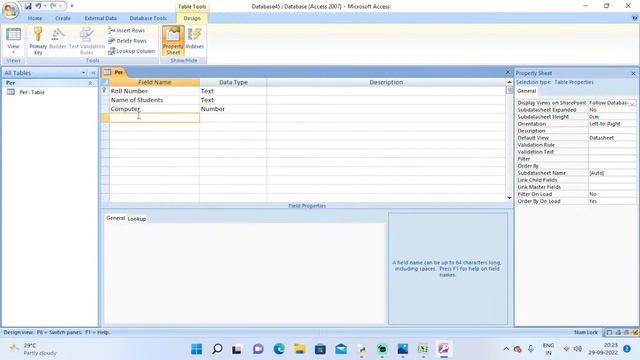Edit Subdatasheet Height value
This screenshot has height=360, width=640.
coord(612,117)
